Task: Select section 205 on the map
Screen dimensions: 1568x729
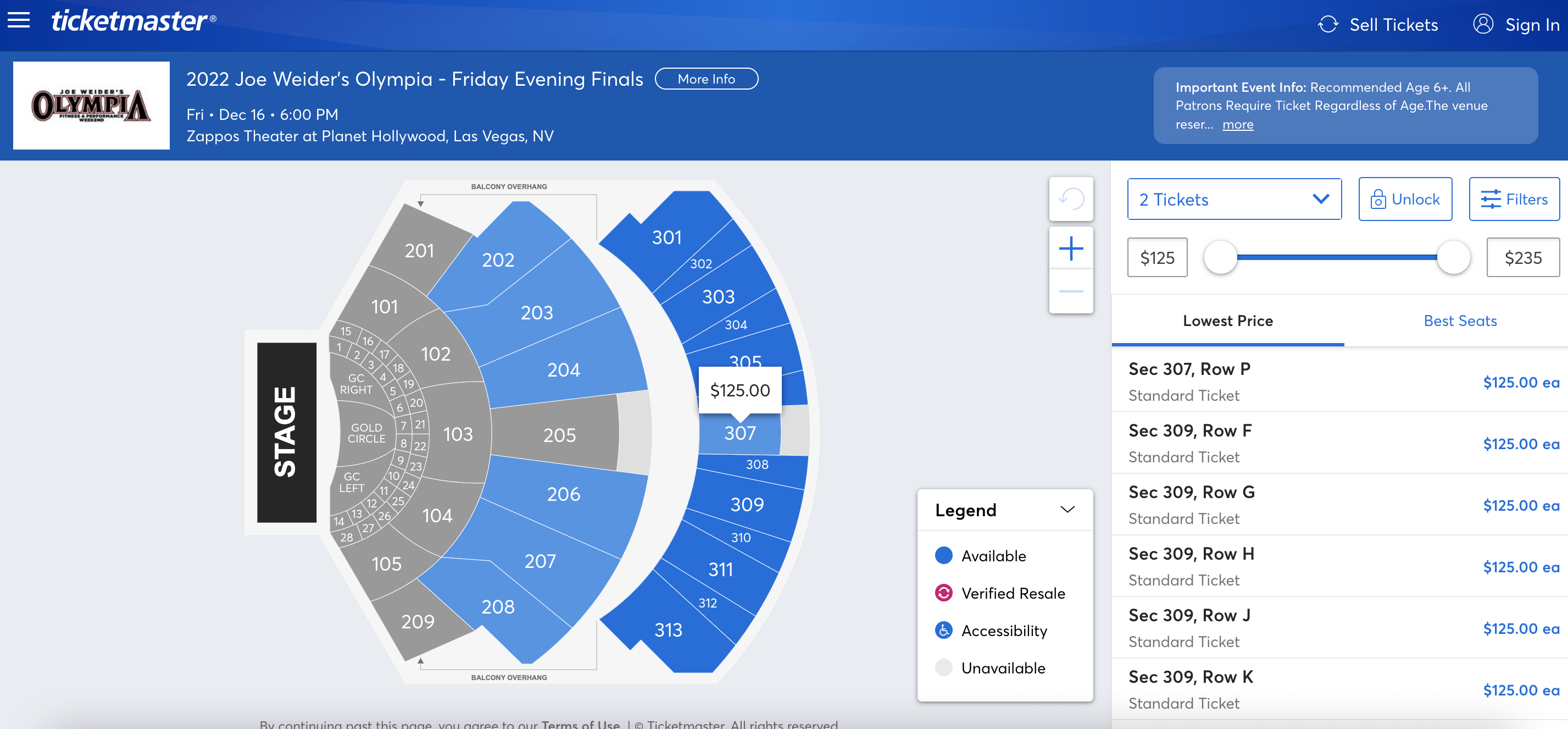Action: pos(559,435)
